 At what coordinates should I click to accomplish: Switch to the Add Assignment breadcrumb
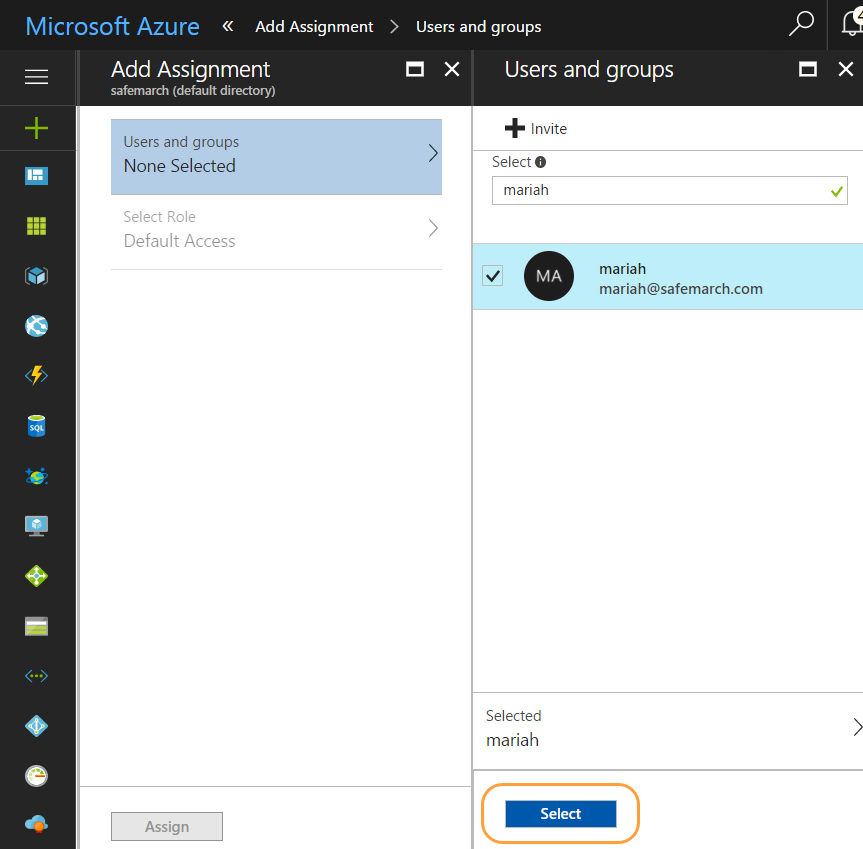[x=314, y=26]
